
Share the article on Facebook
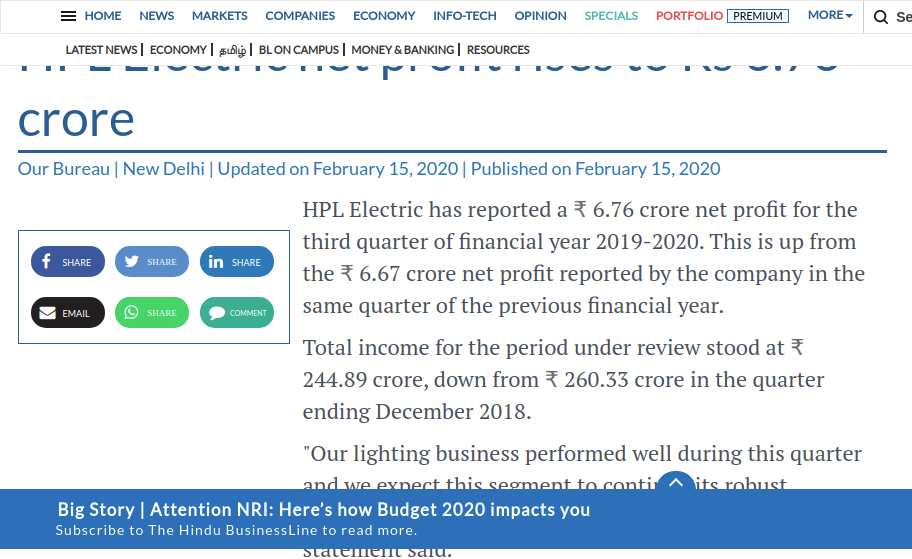click(x=68, y=262)
